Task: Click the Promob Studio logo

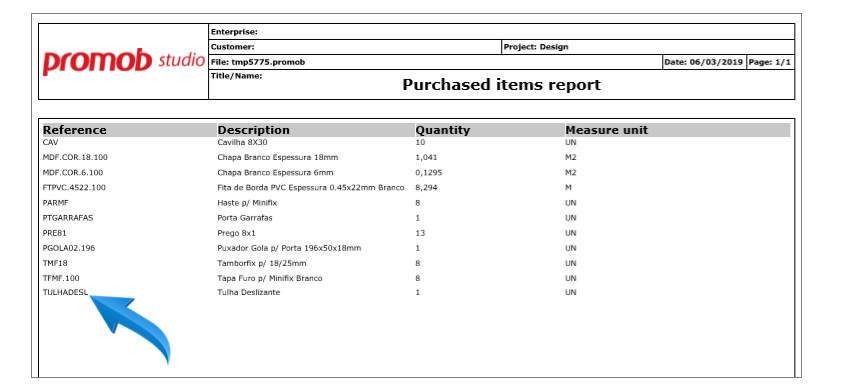Action: click(x=124, y=61)
